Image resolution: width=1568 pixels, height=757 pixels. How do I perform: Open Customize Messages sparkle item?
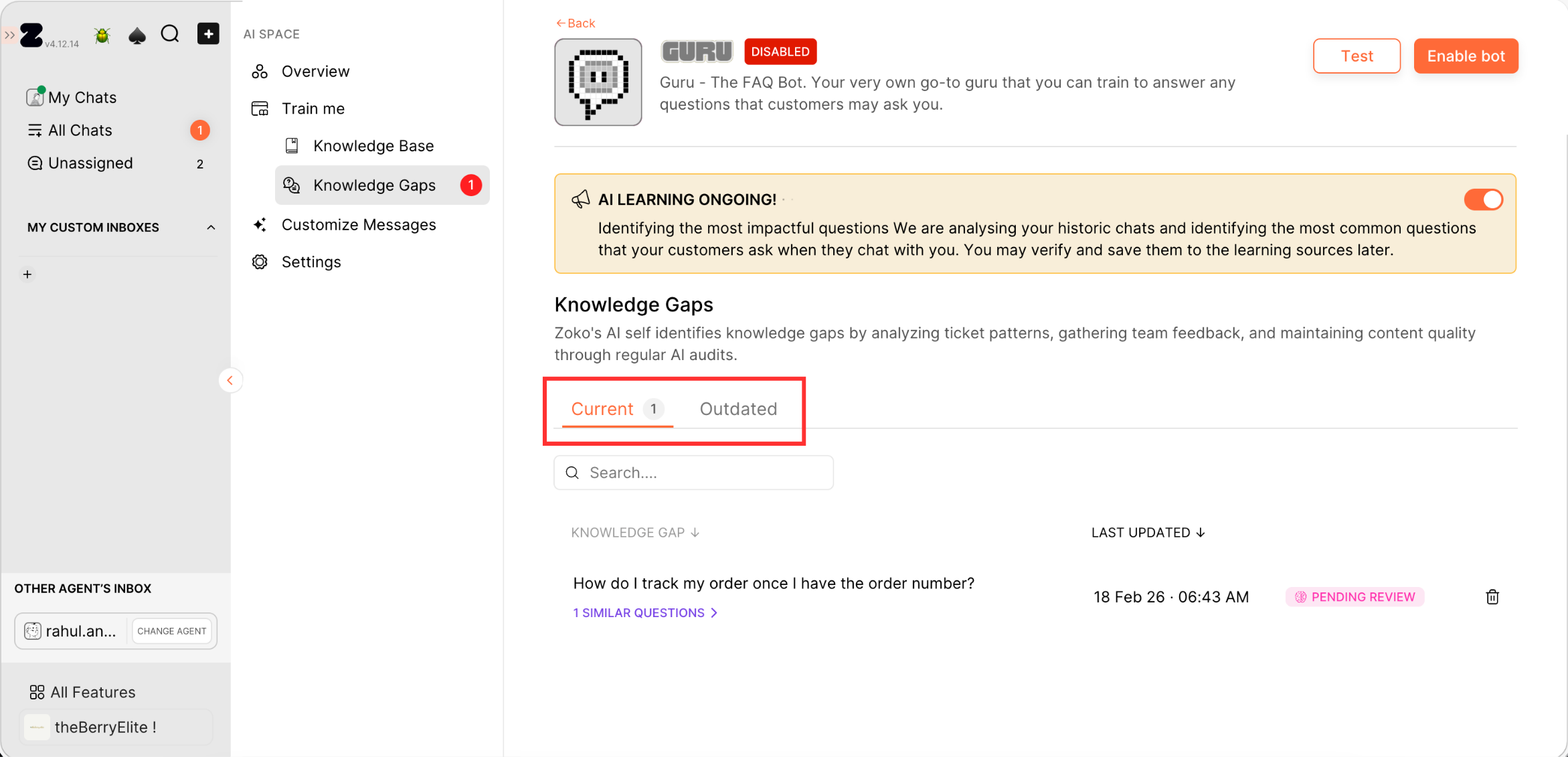[358, 225]
